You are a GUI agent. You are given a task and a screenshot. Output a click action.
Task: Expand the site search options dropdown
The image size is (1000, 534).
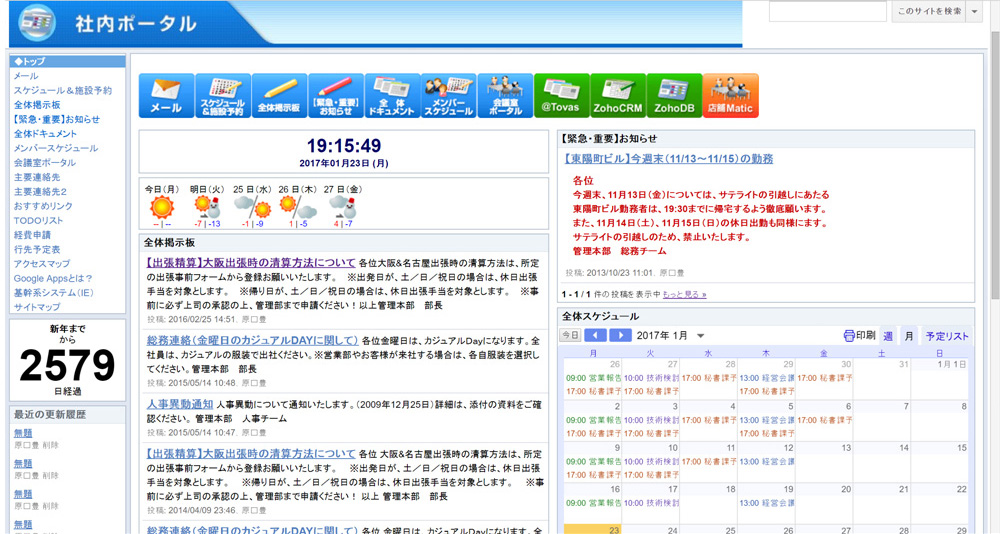coord(974,11)
